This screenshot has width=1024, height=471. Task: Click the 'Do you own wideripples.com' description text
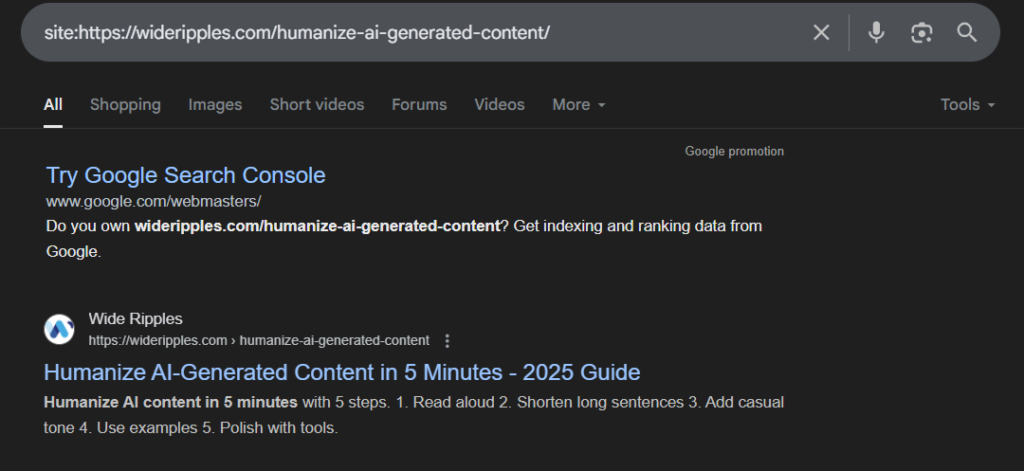[x=404, y=238]
